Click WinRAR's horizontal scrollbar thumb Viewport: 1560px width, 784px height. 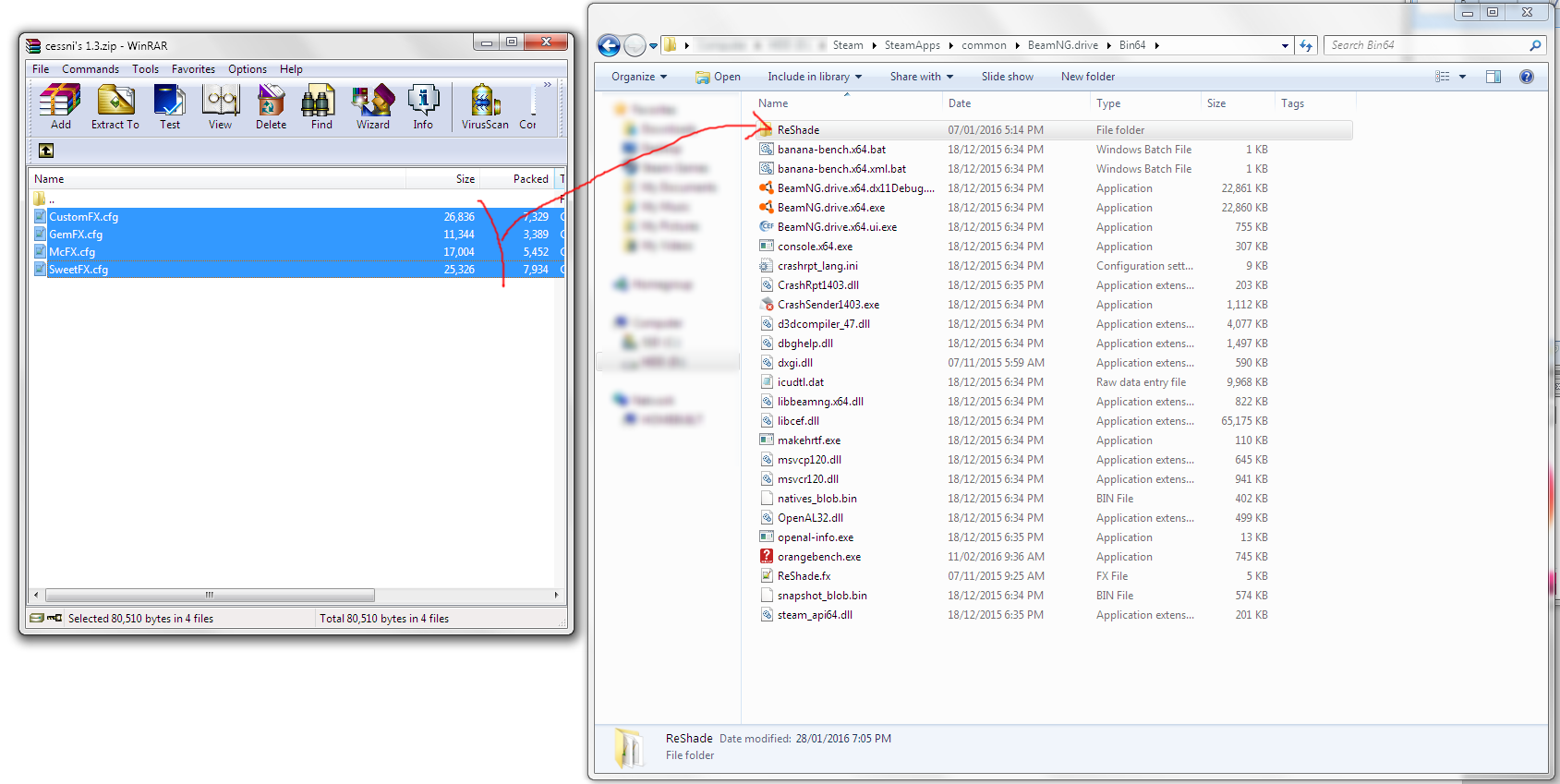[x=210, y=595]
